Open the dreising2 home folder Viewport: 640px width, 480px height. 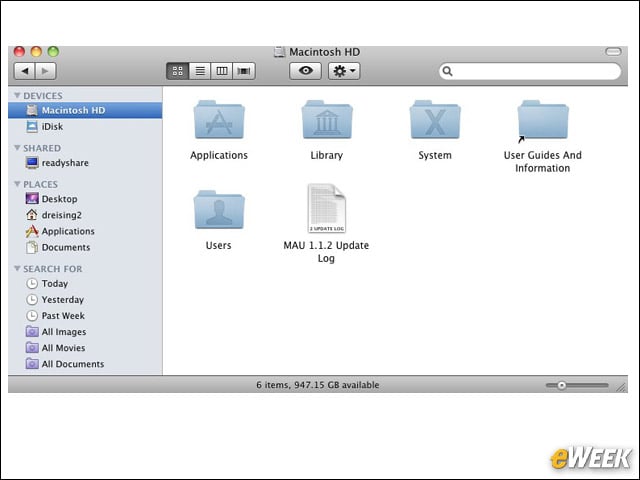85,215
